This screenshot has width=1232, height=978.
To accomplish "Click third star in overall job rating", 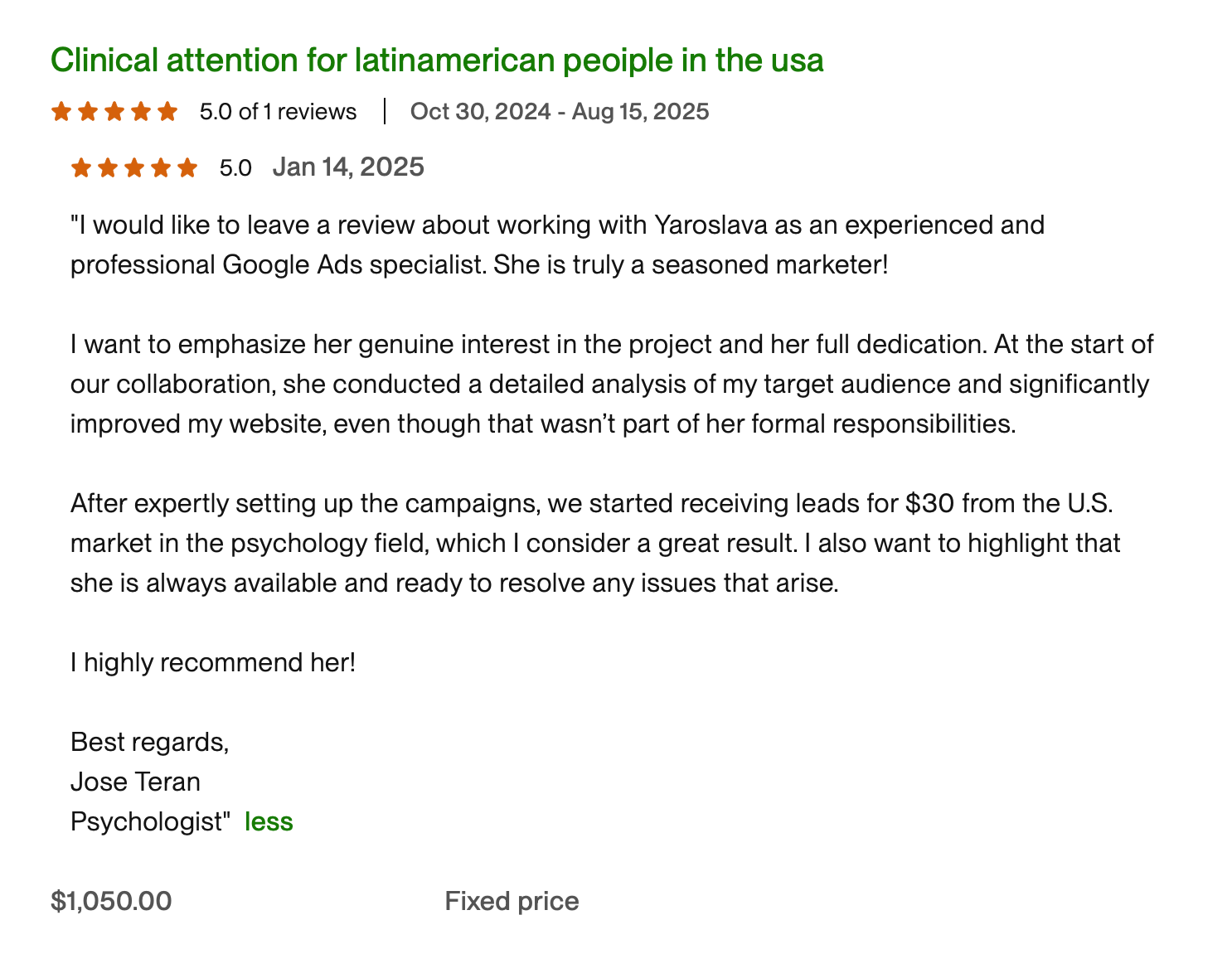I will pos(114,112).
